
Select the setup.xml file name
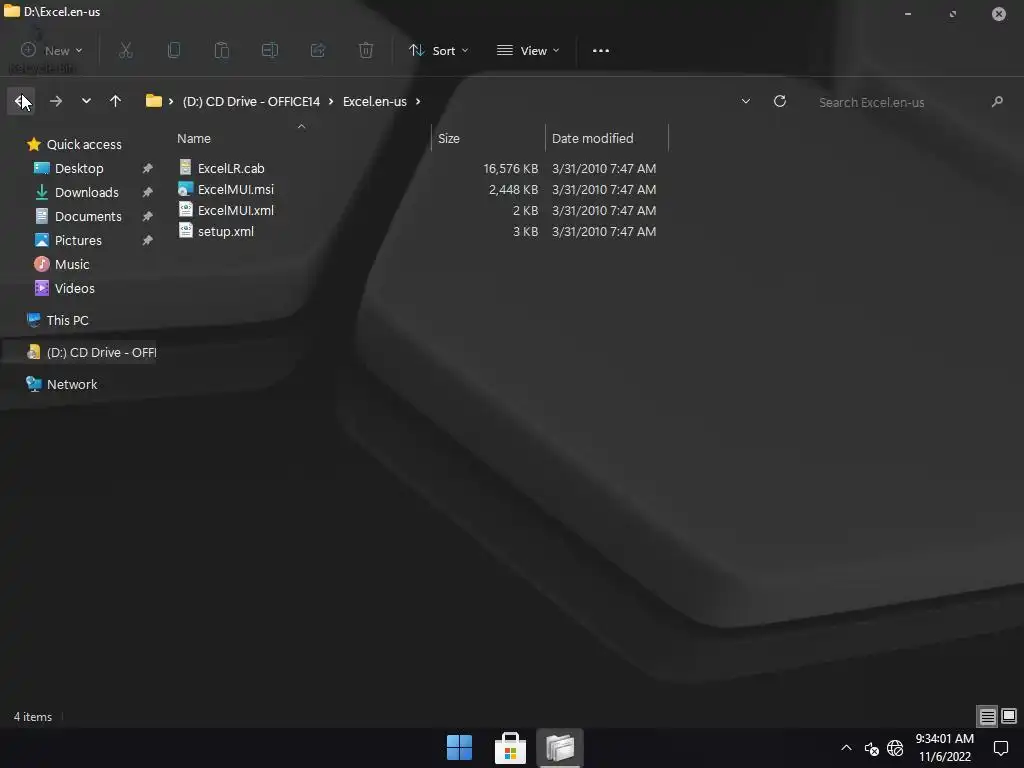(226, 231)
